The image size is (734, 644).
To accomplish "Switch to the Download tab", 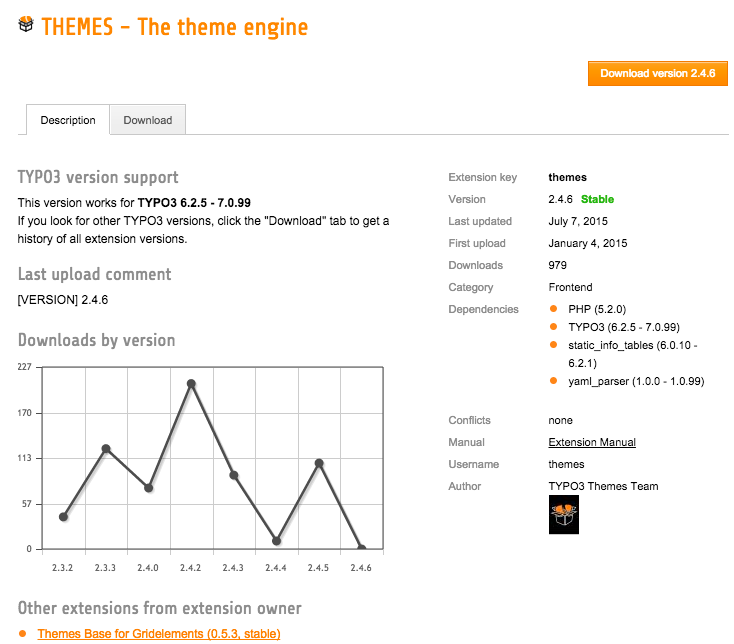I will tap(147, 120).
